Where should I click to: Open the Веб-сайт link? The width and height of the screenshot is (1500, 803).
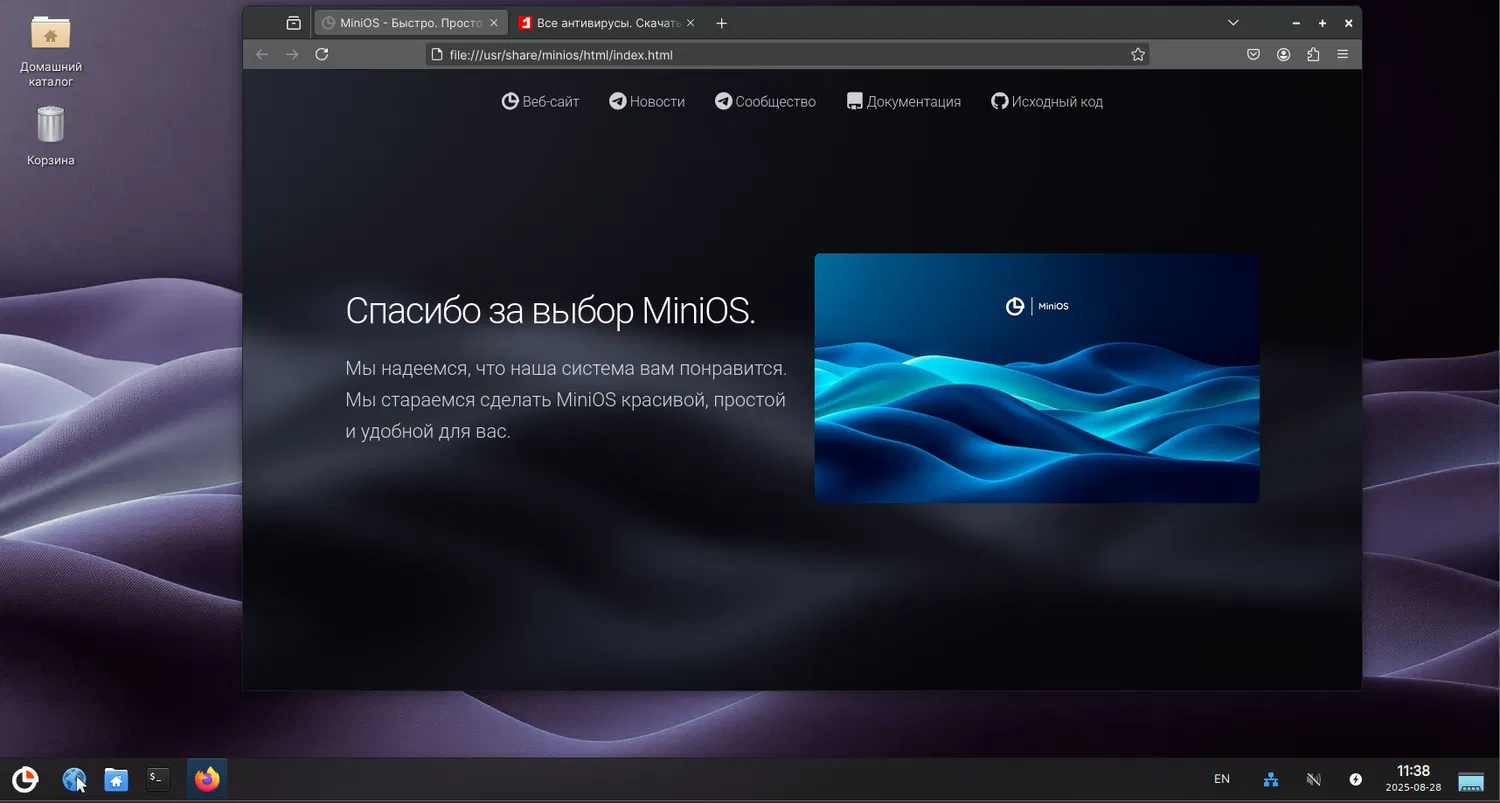[541, 101]
